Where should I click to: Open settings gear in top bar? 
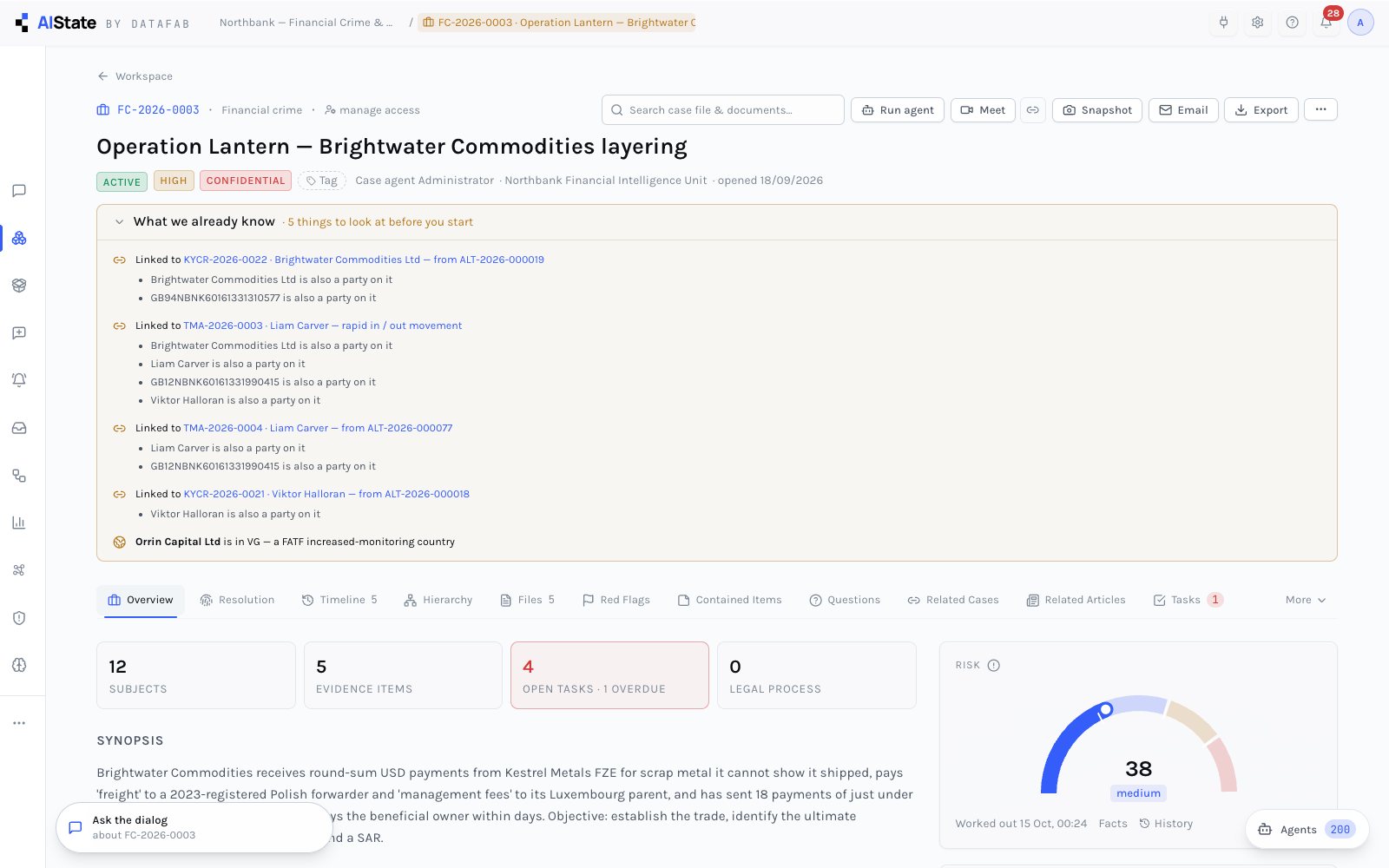tap(1257, 23)
